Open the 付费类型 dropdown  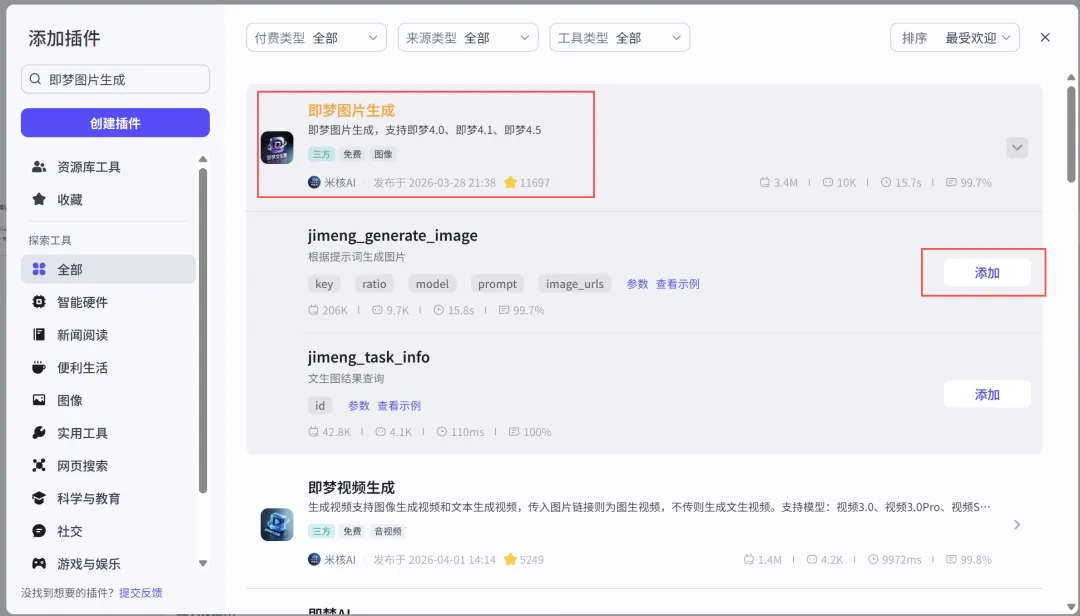[316, 38]
